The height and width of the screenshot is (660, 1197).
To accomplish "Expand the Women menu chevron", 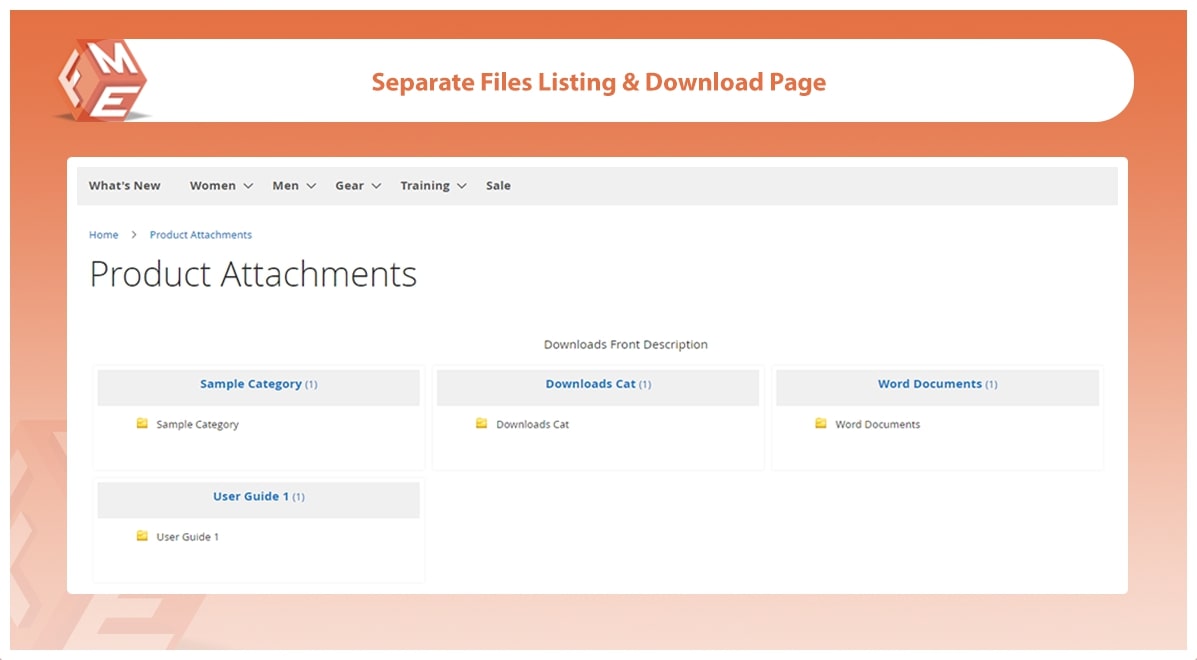I will [x=248, y=186].
